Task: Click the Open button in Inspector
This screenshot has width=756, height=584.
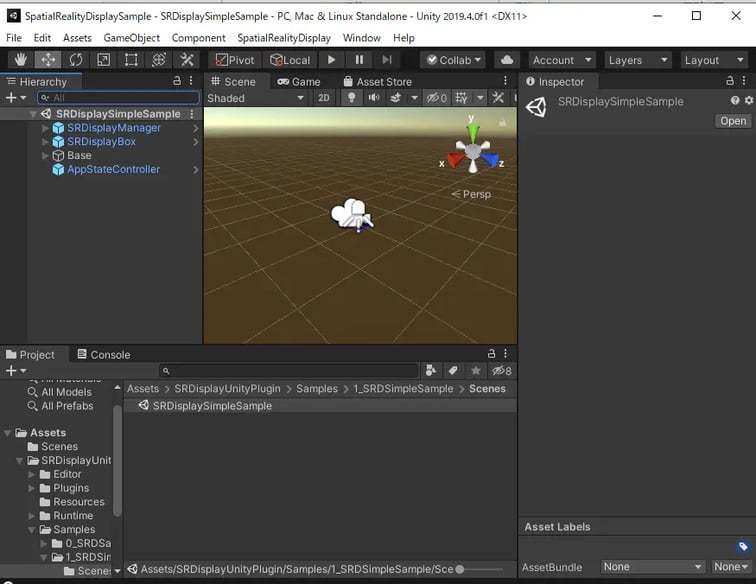Action: point(733,121)
